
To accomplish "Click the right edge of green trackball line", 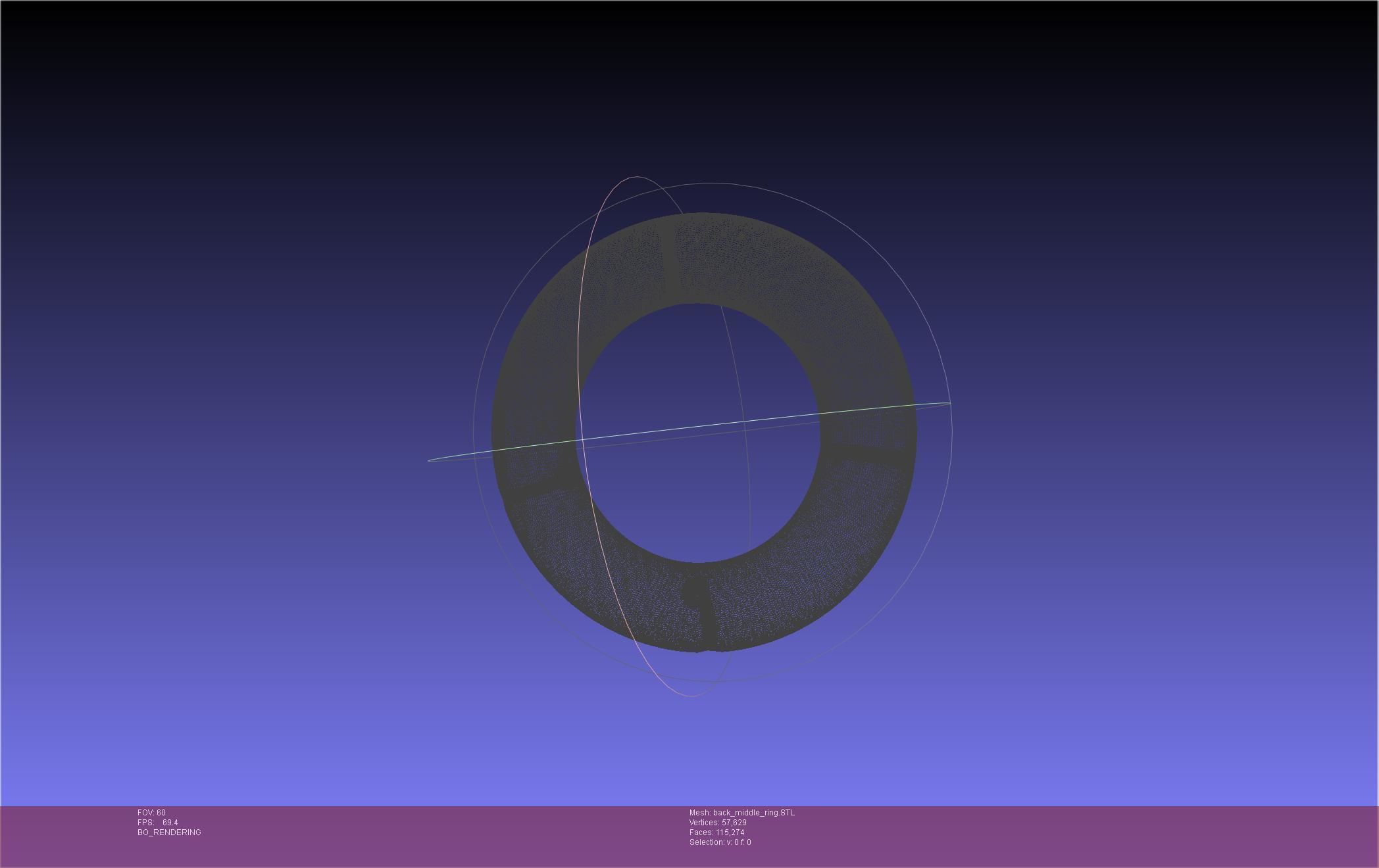I will (947, 403).
